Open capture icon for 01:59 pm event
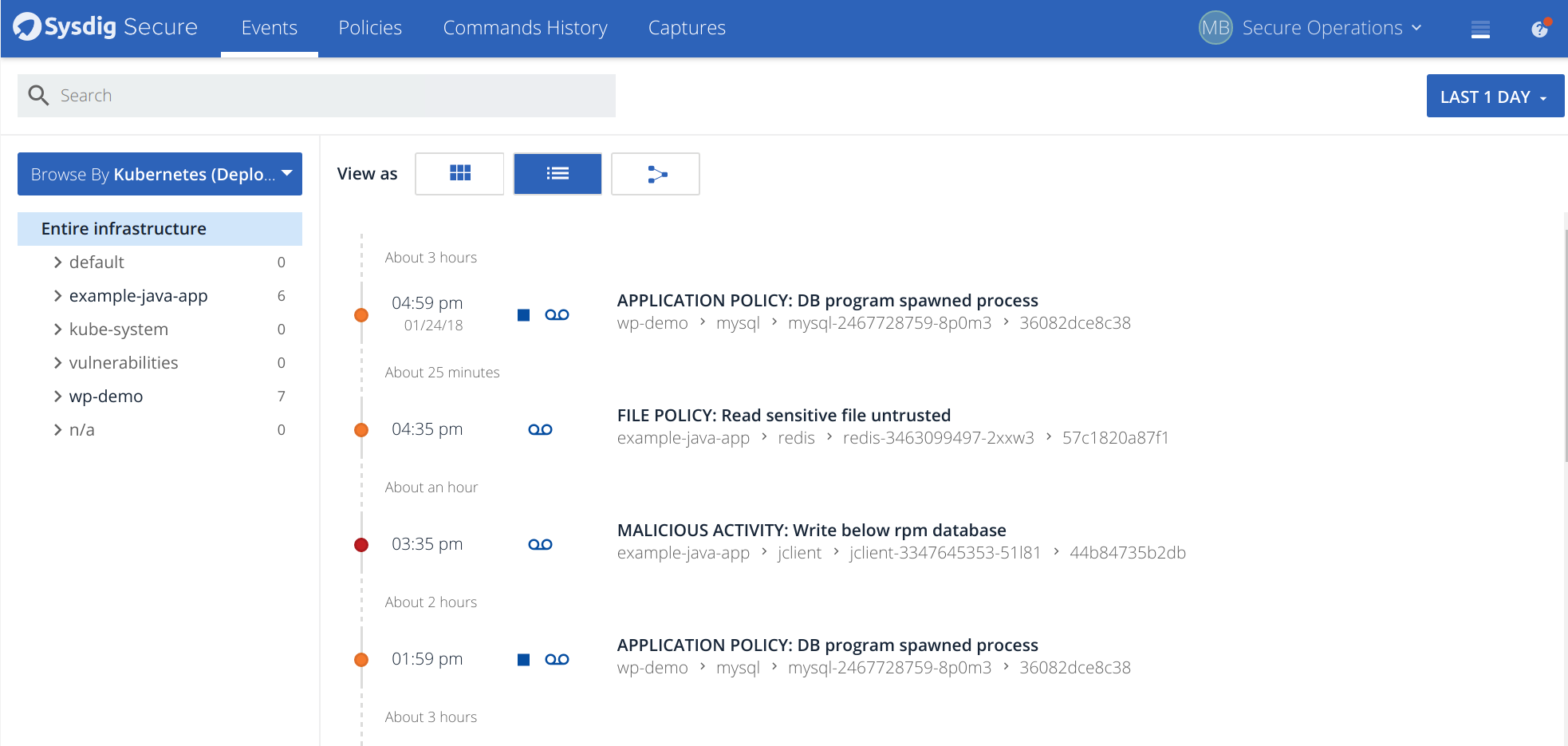The image size is (1568, 746). point(557,660)
